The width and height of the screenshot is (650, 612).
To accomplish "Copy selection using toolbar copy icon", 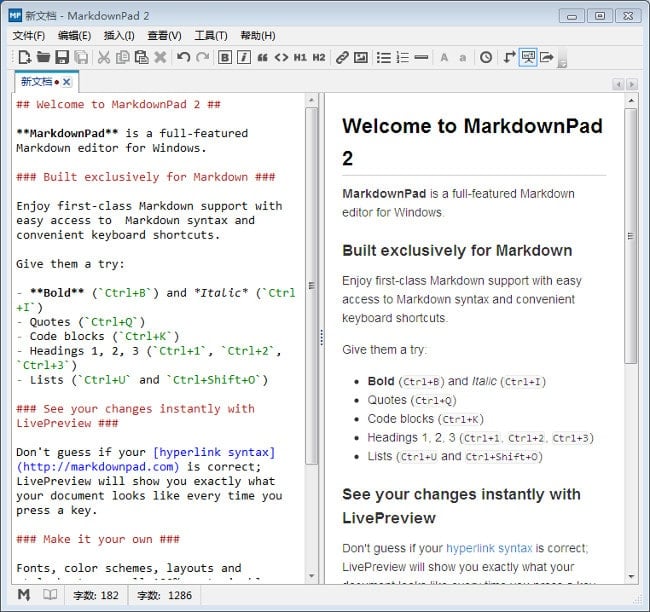I will tap(122, 57).
